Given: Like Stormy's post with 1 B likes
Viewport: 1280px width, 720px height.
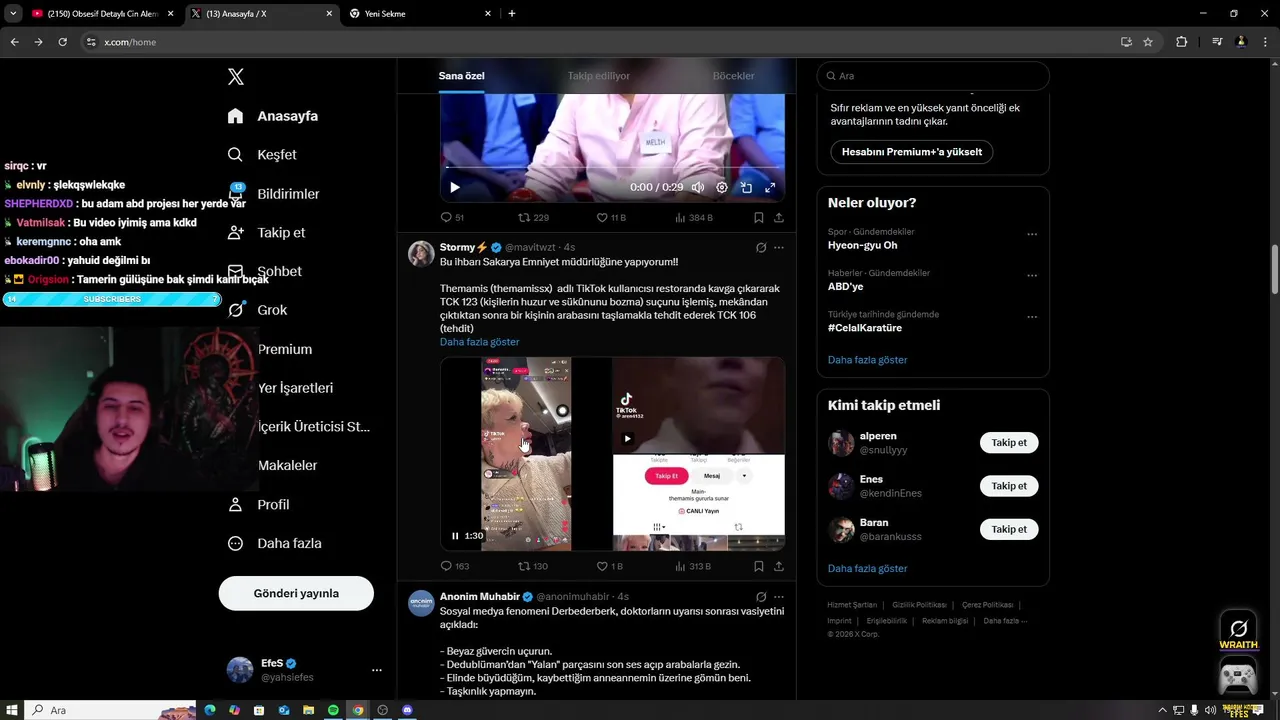Looking at the screenshot, I should tap(610, 566).
